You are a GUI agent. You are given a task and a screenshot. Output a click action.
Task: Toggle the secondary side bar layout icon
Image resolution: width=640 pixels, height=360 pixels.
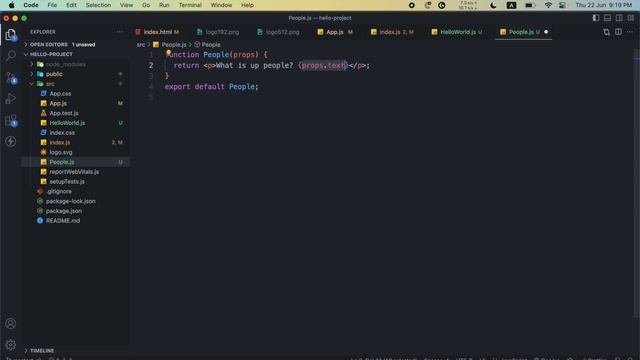pyautogui.click(x=619, y=18)
